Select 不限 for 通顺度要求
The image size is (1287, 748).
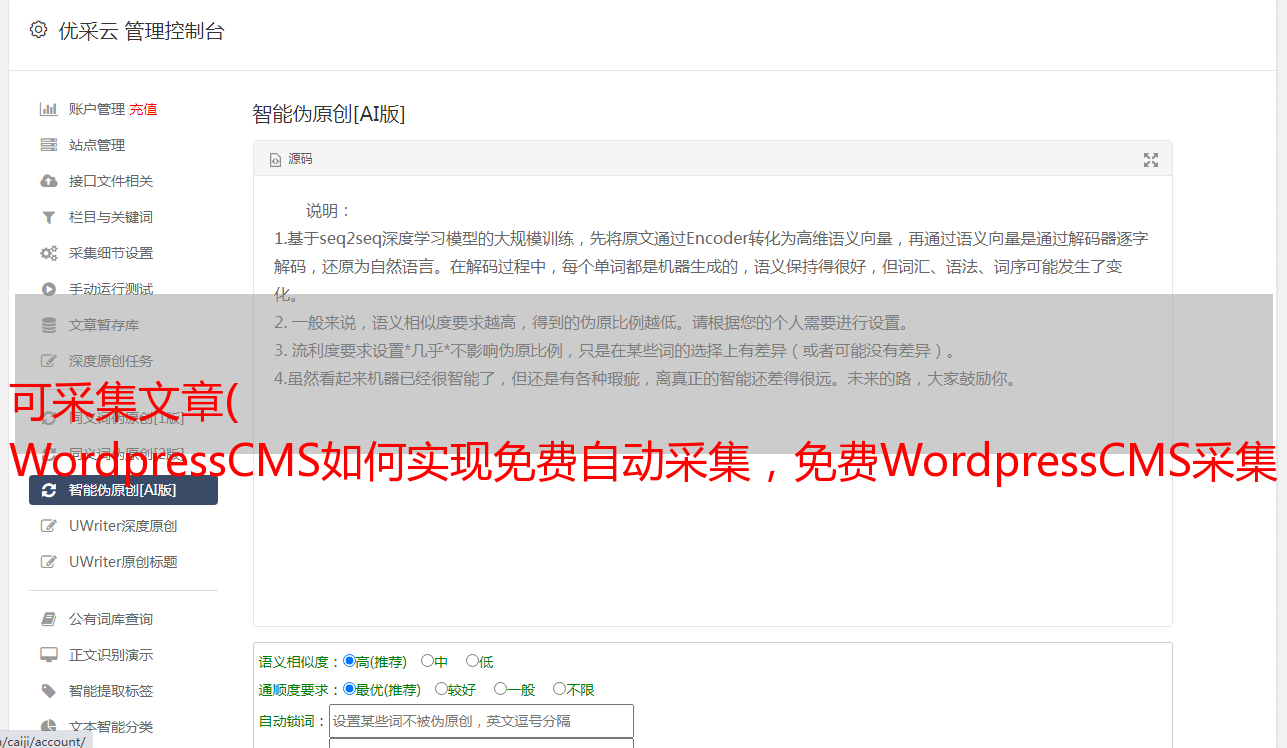(x=560, y=689)
